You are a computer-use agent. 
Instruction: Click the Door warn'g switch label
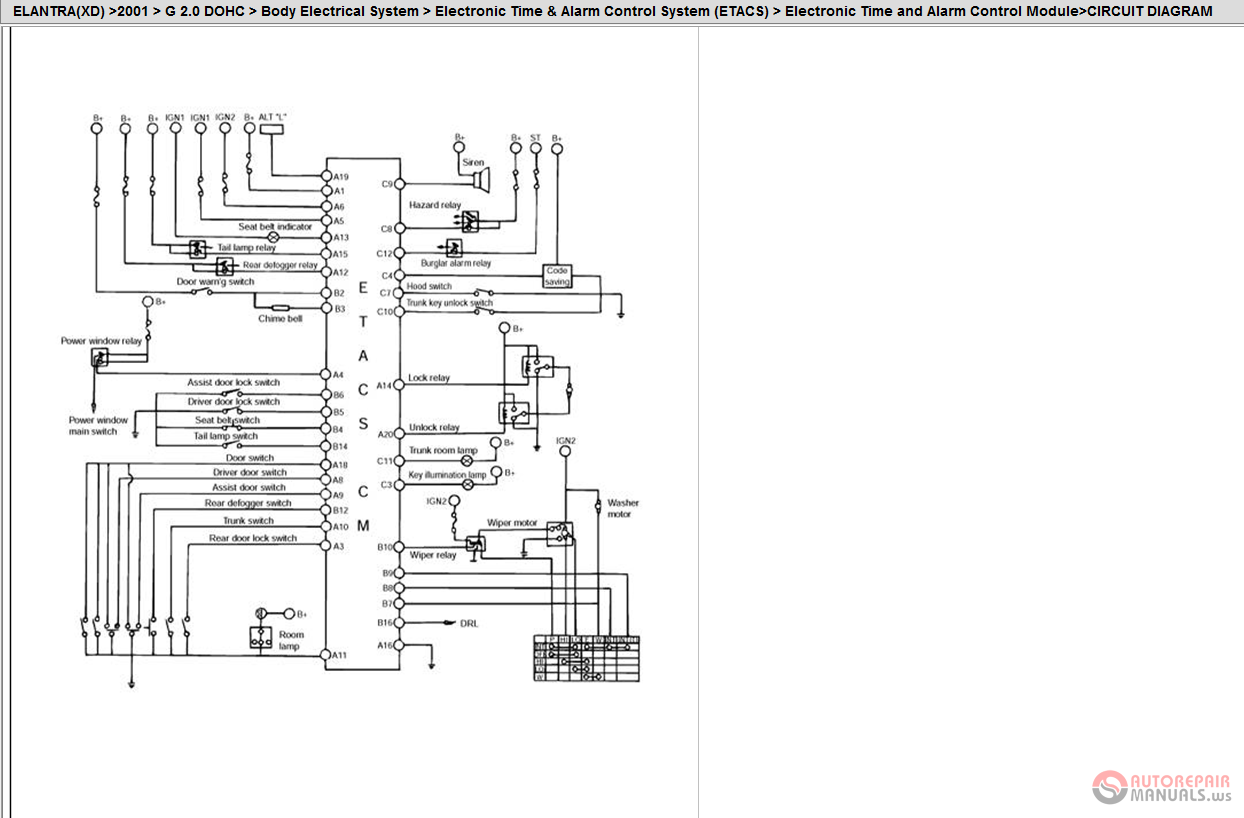[x=215, y=282]
